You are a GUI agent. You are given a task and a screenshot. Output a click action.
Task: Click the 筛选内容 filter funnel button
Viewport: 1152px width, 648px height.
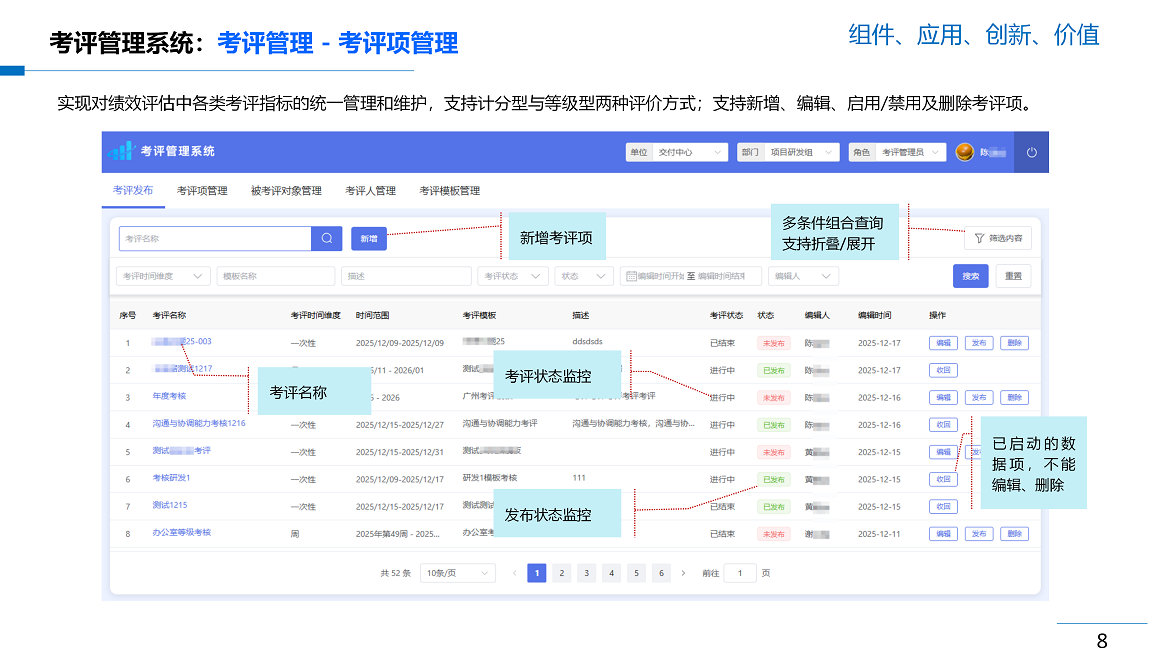[x=997, y=238]
